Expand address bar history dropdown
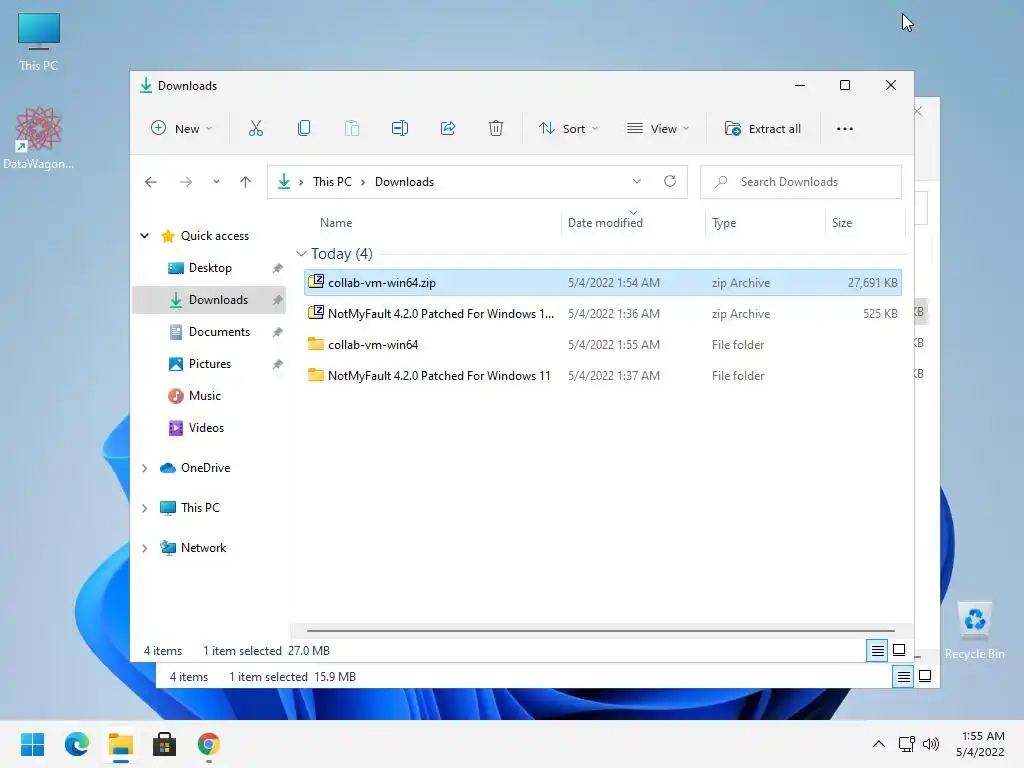Viewport: 1024px width, 768px height. point(637,182)
